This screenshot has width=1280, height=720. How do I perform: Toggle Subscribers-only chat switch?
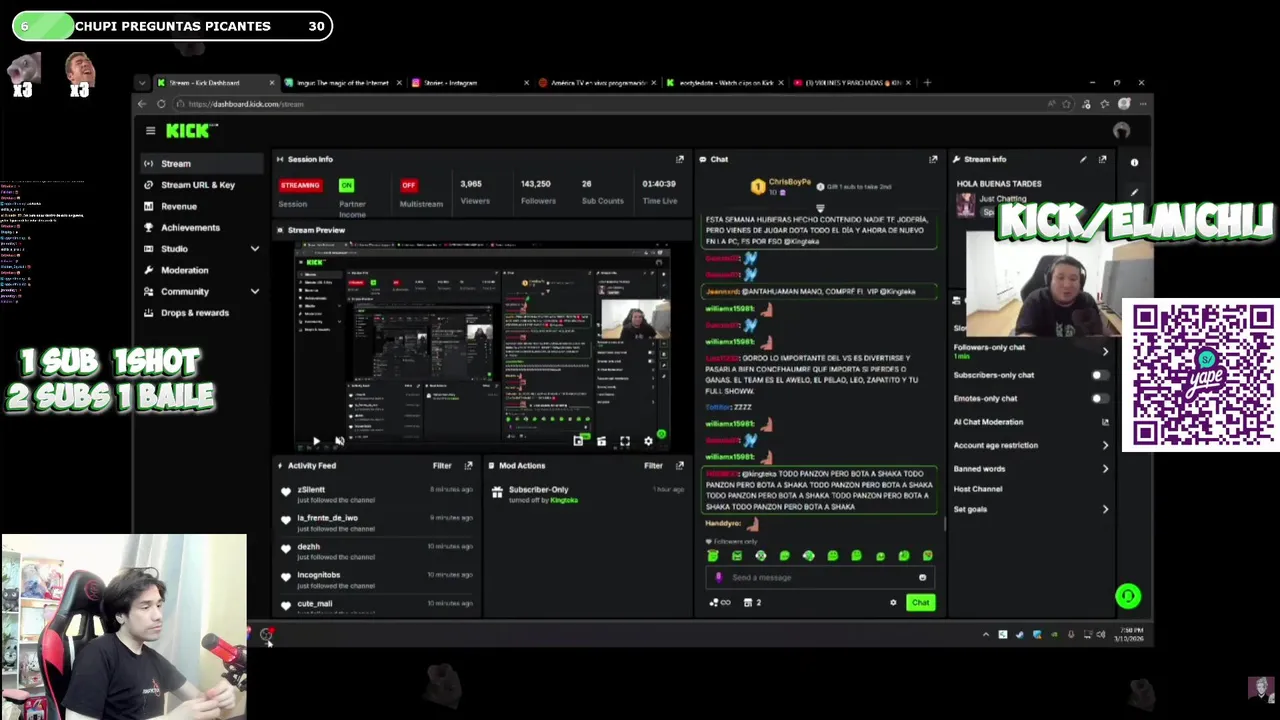(x=1099, y=375)
